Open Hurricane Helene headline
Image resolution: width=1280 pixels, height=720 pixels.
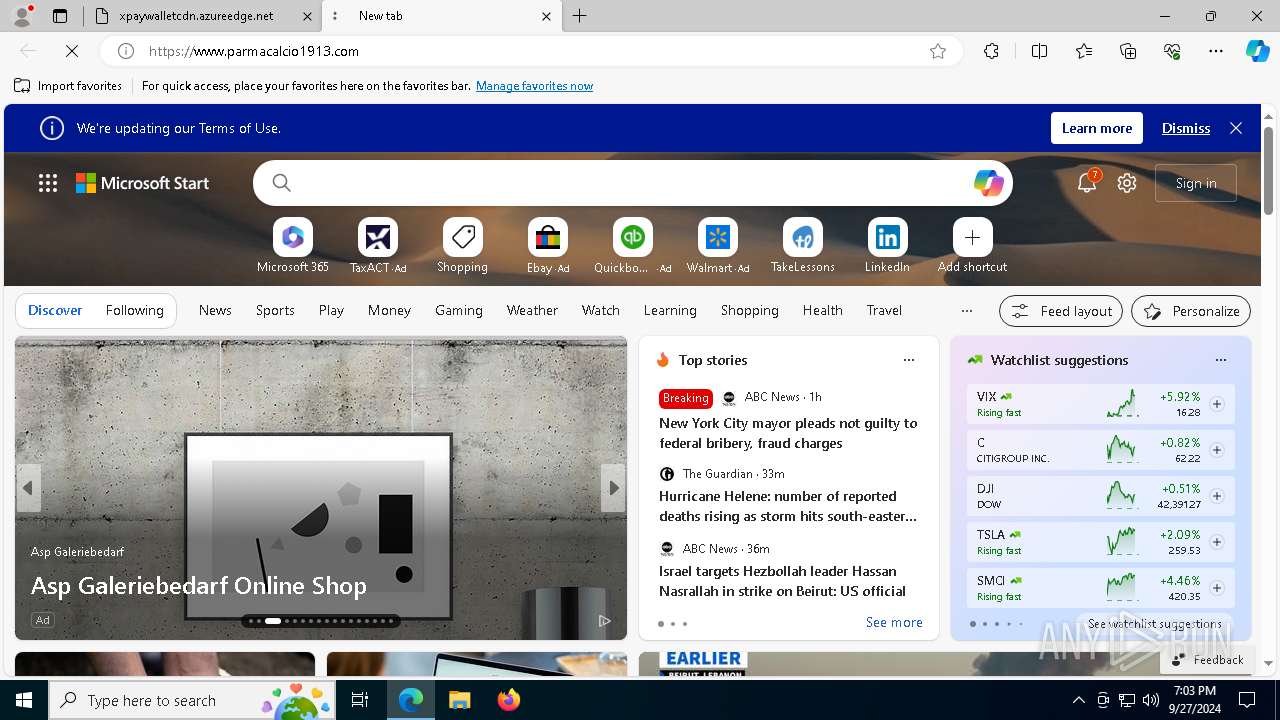coord(788,506)
